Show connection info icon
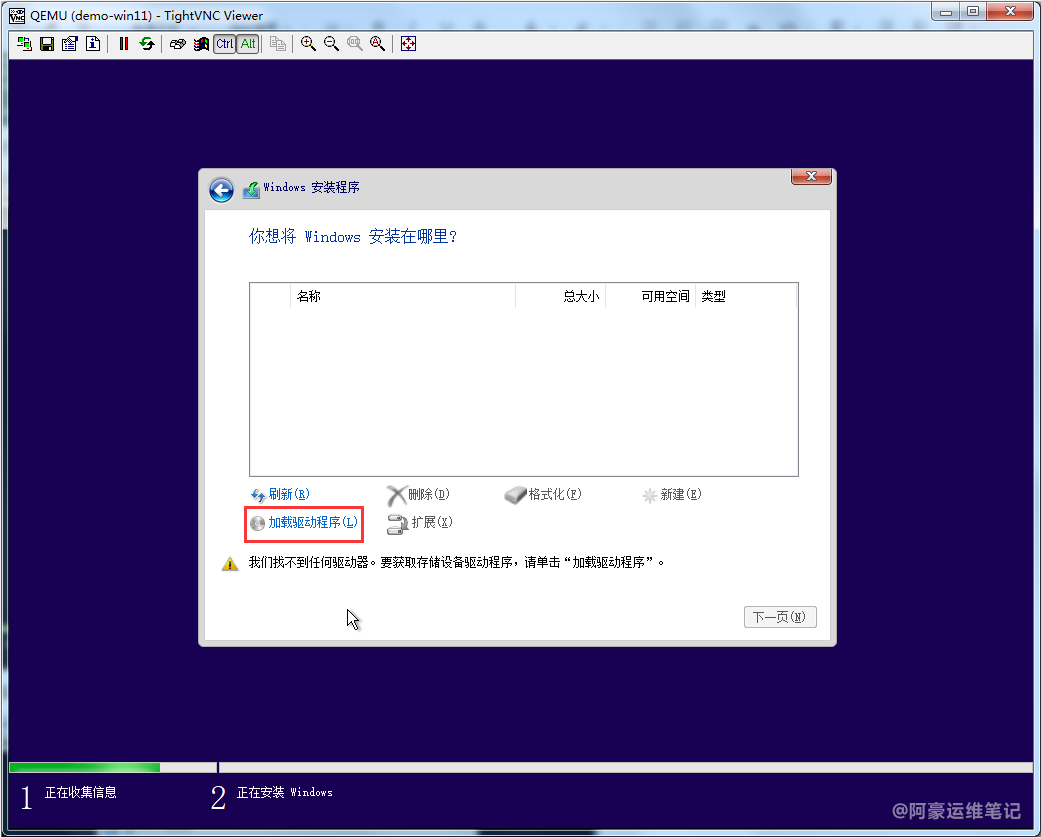 93,44
